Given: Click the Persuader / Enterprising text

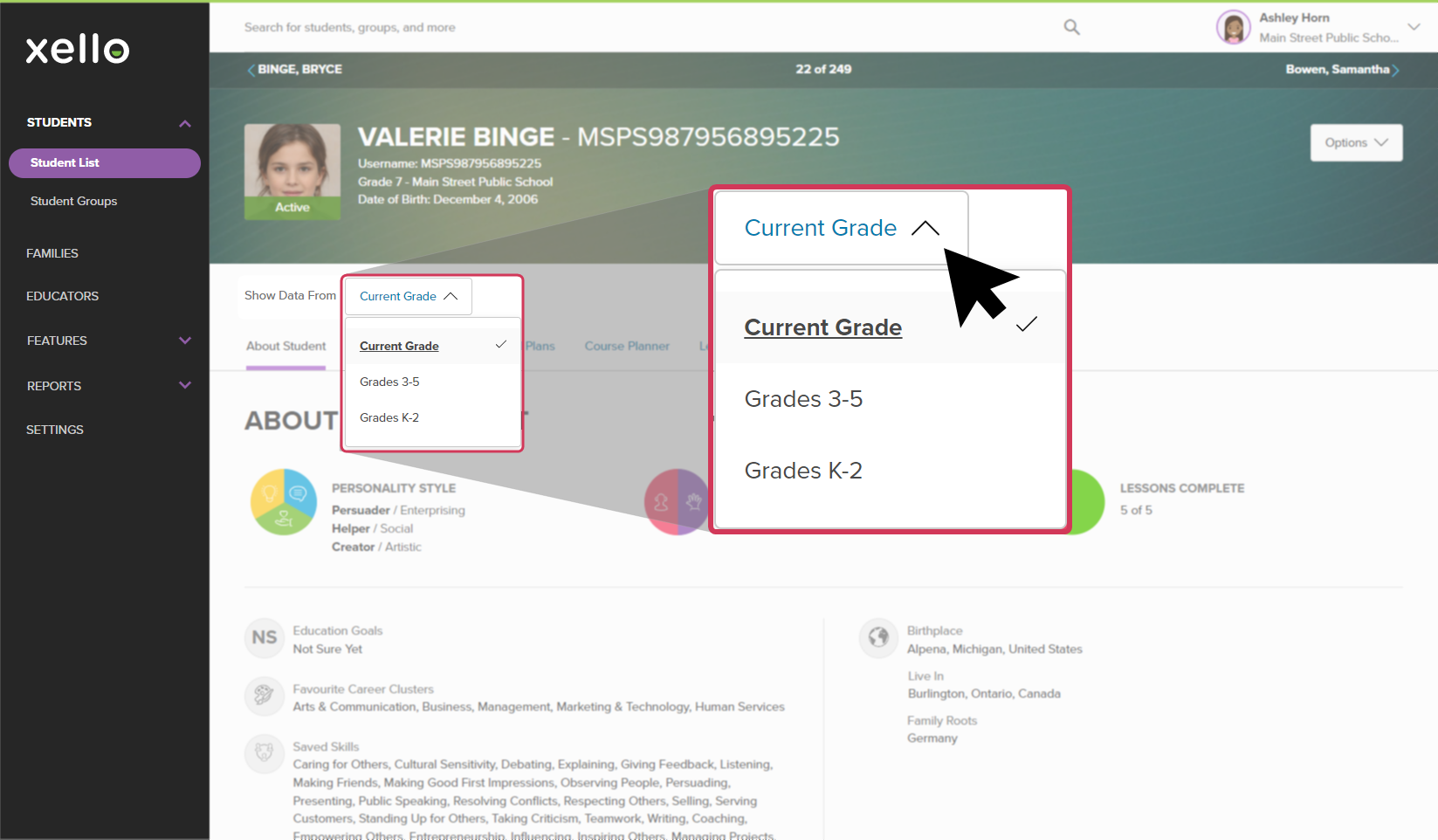Looking at the screenshot, I should pyautogui.click(x=398, y=510).
